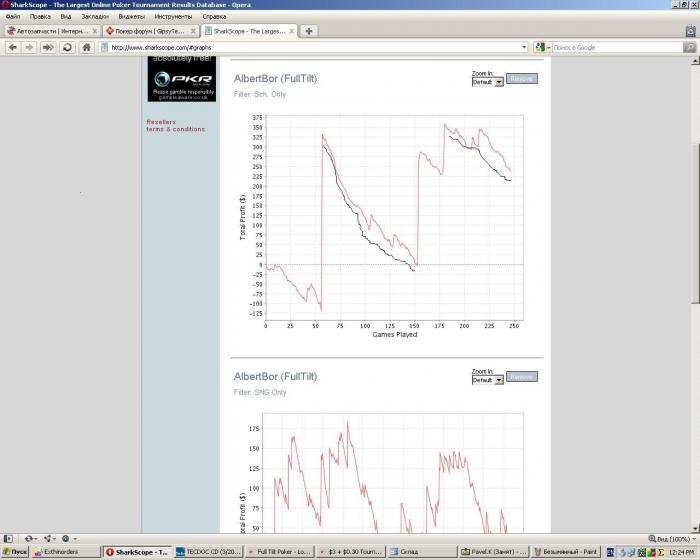Open TECDOC CD taskbar item
This screenshot has width=700, height=560.
coord(208,552)
